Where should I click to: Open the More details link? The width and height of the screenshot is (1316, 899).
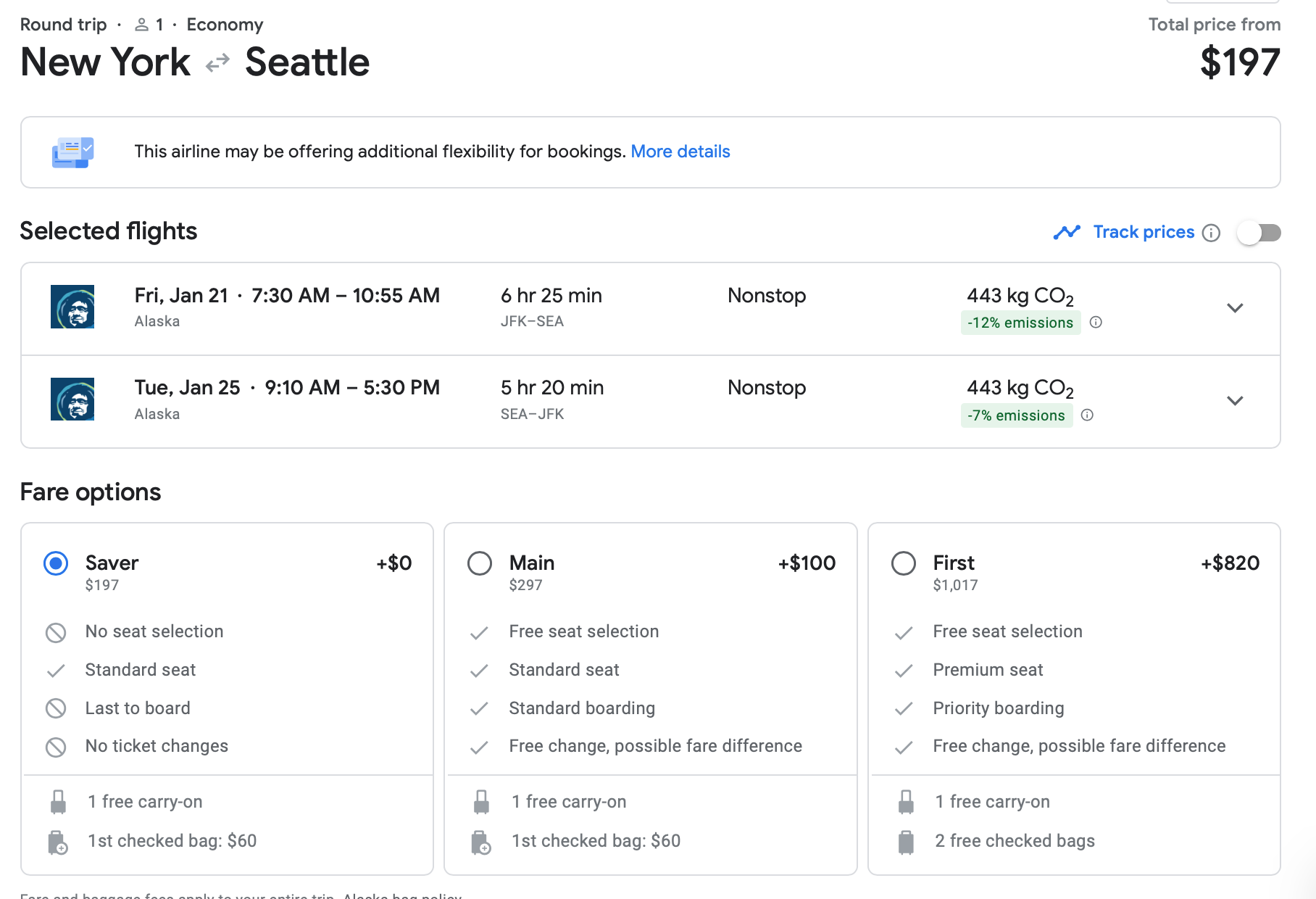(x=680, y=152)
